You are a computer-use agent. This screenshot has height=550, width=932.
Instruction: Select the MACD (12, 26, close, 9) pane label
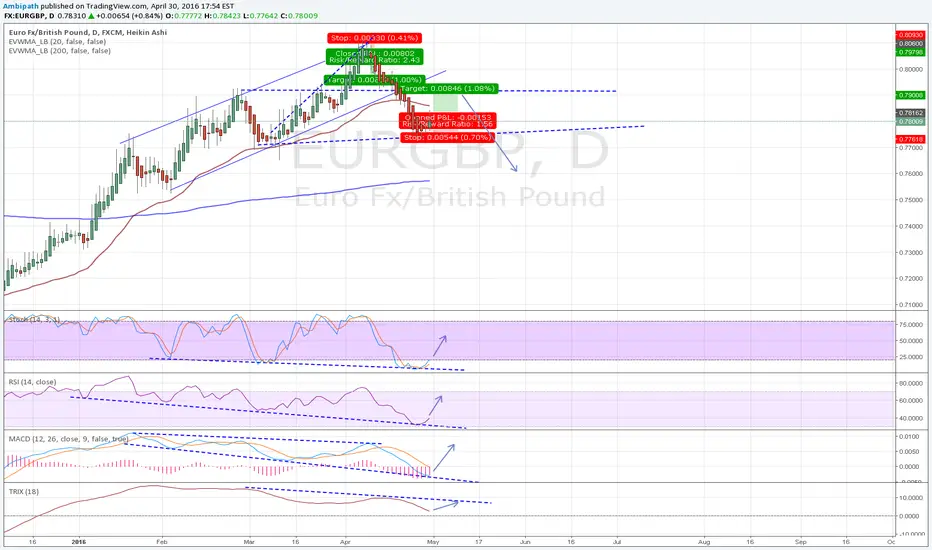pyautogui.click(x=68, y=439)
